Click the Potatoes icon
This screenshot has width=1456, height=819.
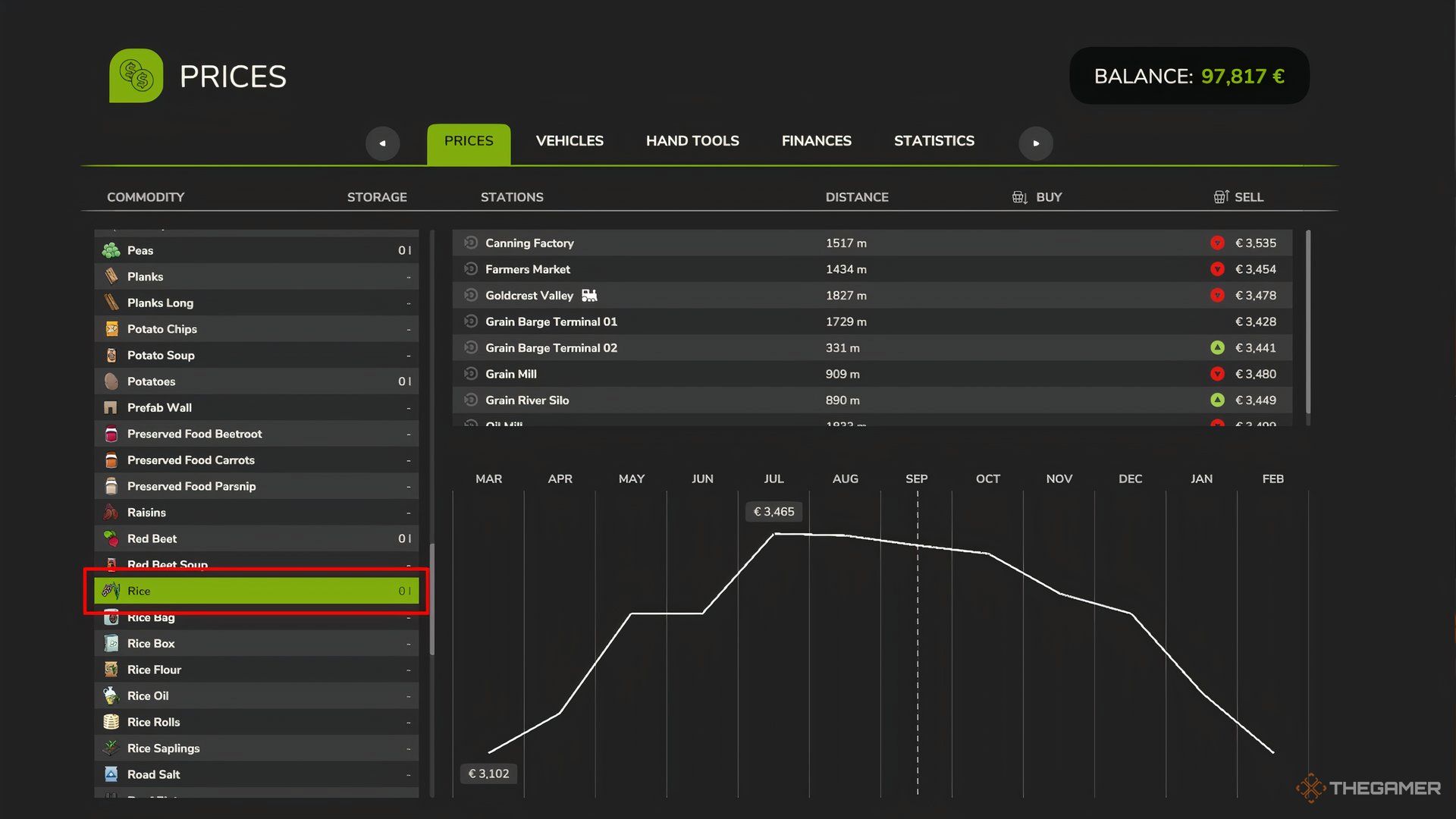click(111, 381)
